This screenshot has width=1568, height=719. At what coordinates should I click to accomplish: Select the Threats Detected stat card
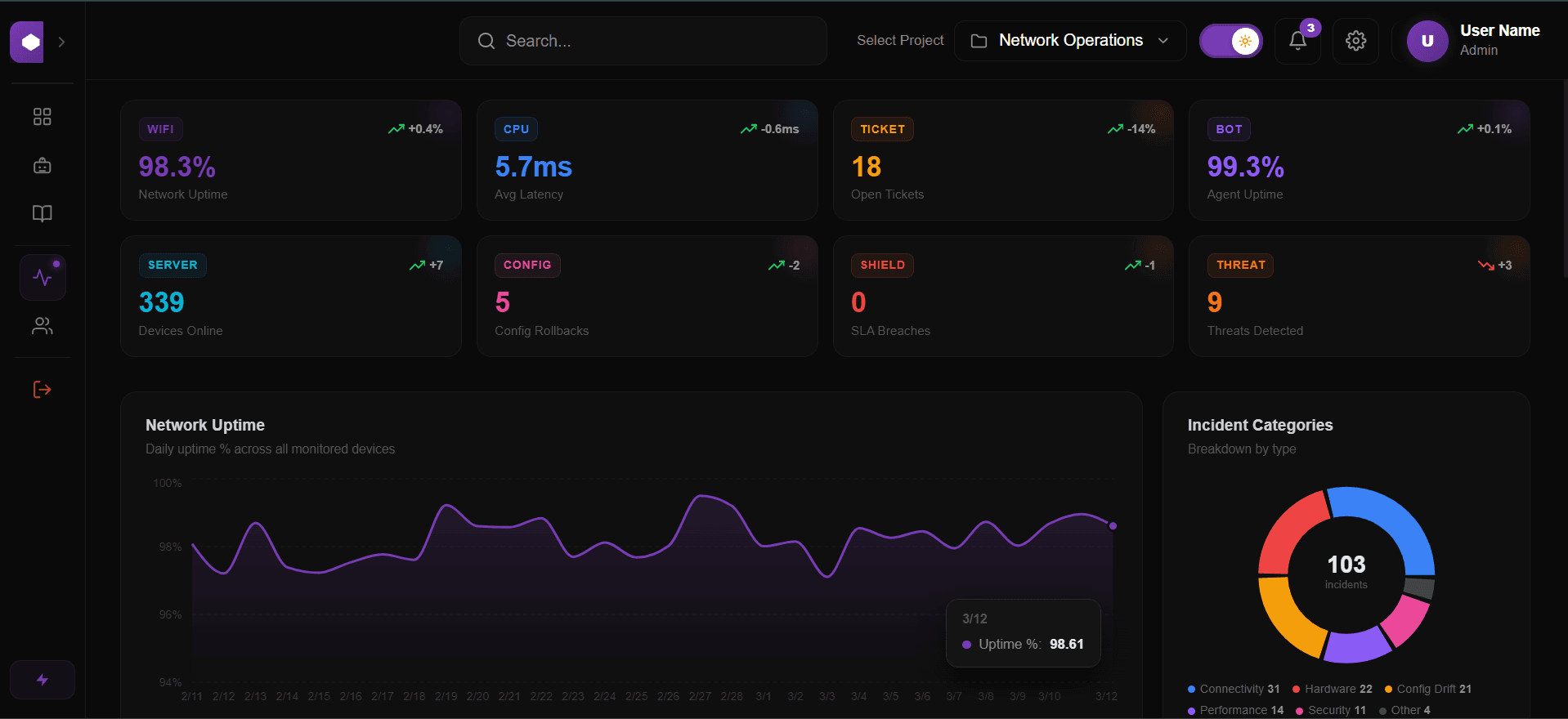click(1358, 296)
